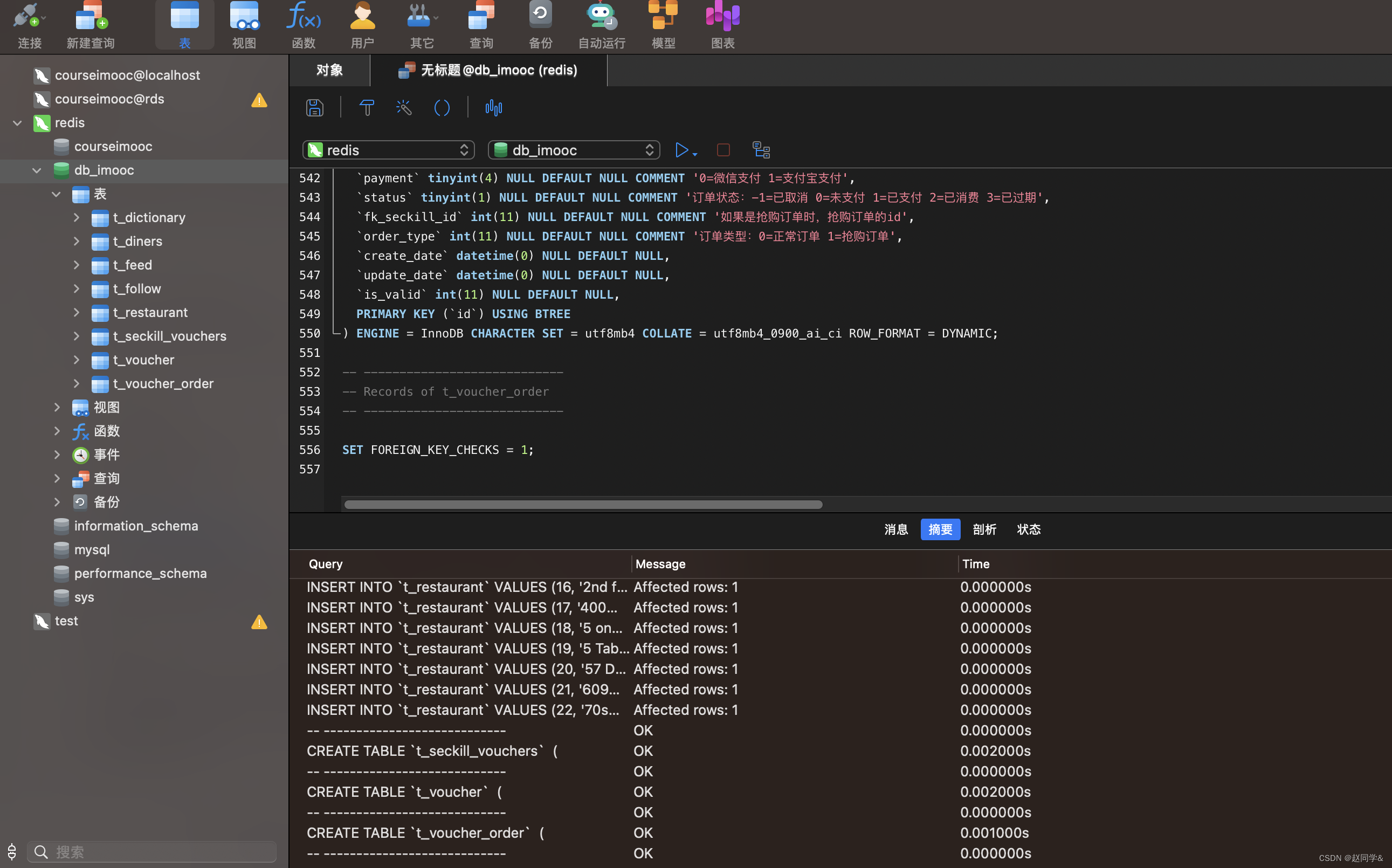
Task: Click the Backup toolbar icon
Action: click(x=540, y=24)
